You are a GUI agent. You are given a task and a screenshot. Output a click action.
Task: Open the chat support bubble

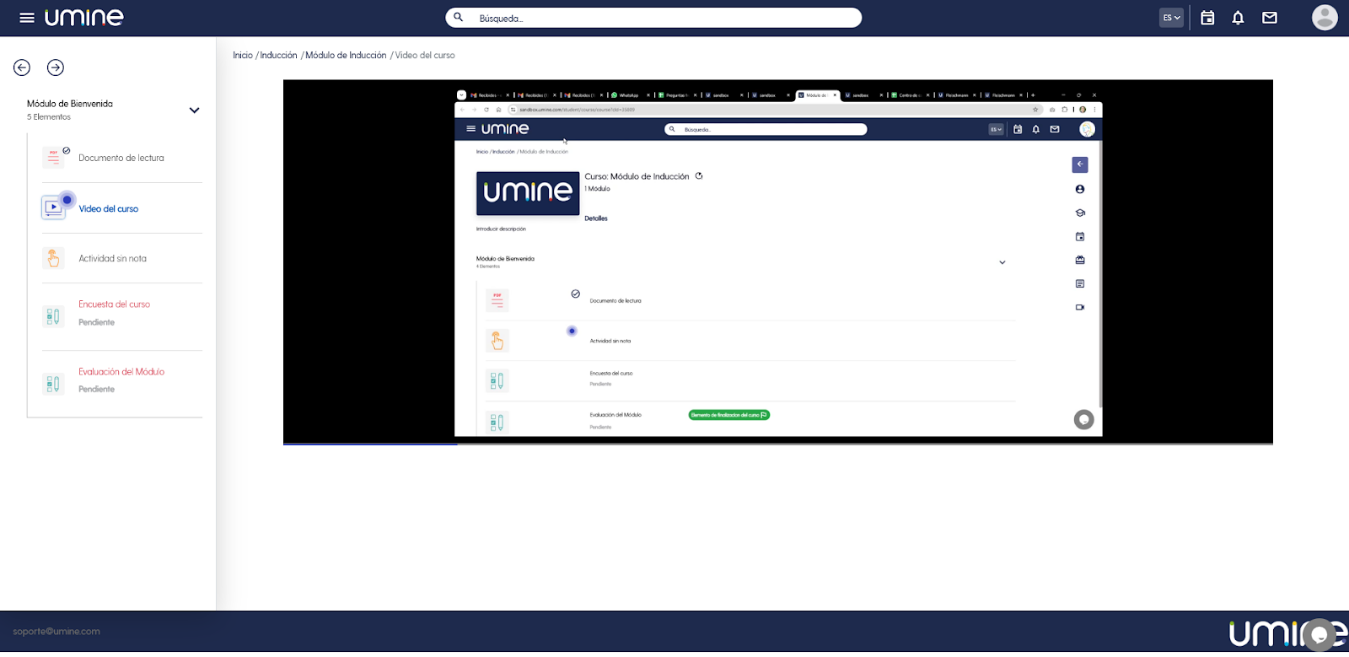click(1320, 634)
